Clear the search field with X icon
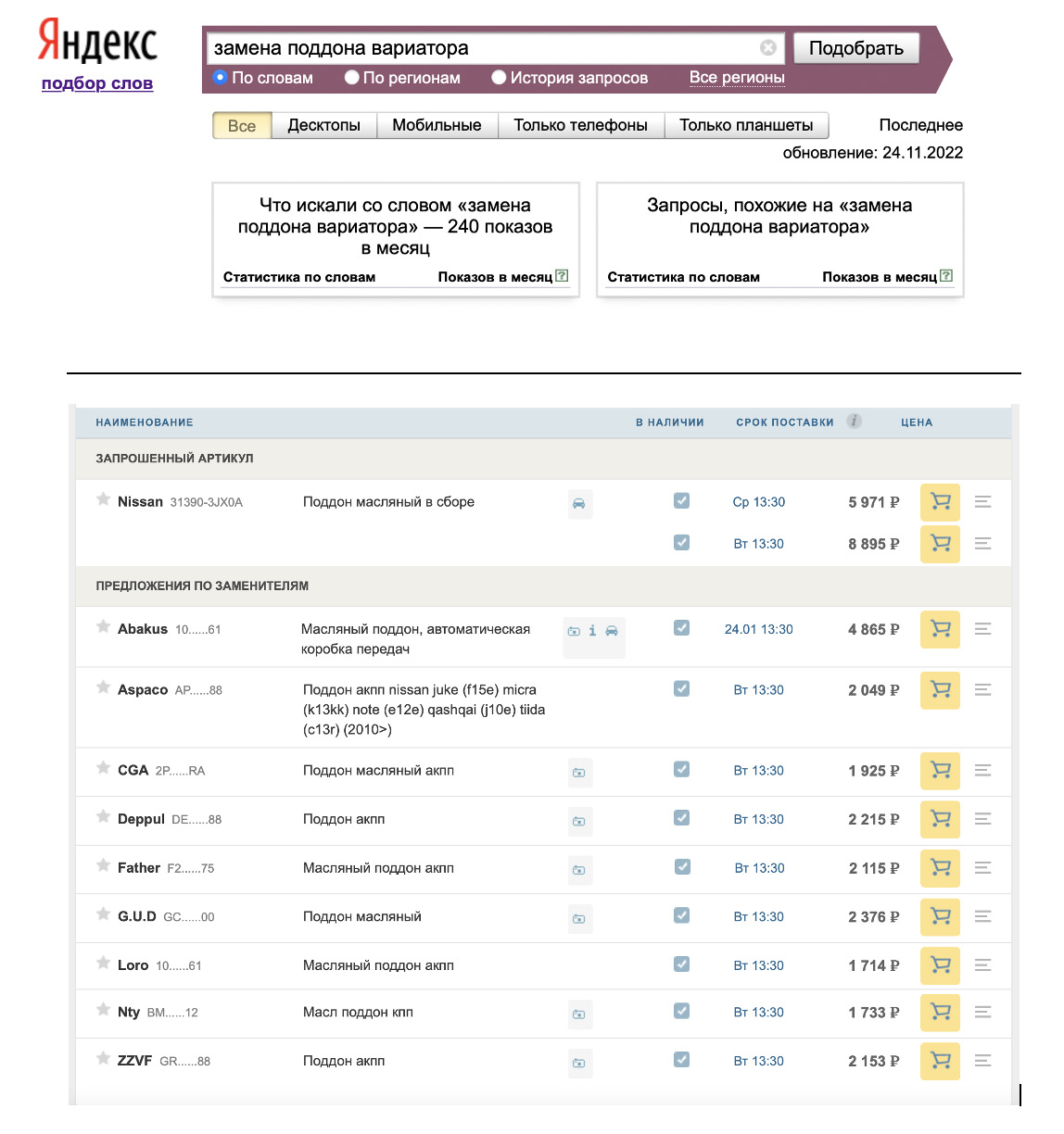The height and width of the screenshot is (1134, 1064). [x=768, y=48]
